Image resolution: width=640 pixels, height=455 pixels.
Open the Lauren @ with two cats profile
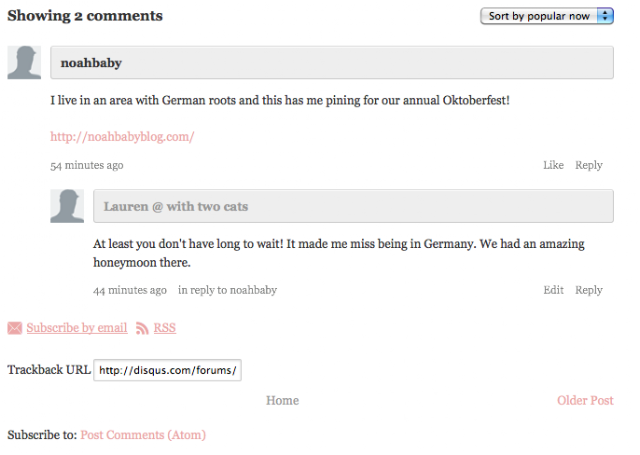pos(176,207)
